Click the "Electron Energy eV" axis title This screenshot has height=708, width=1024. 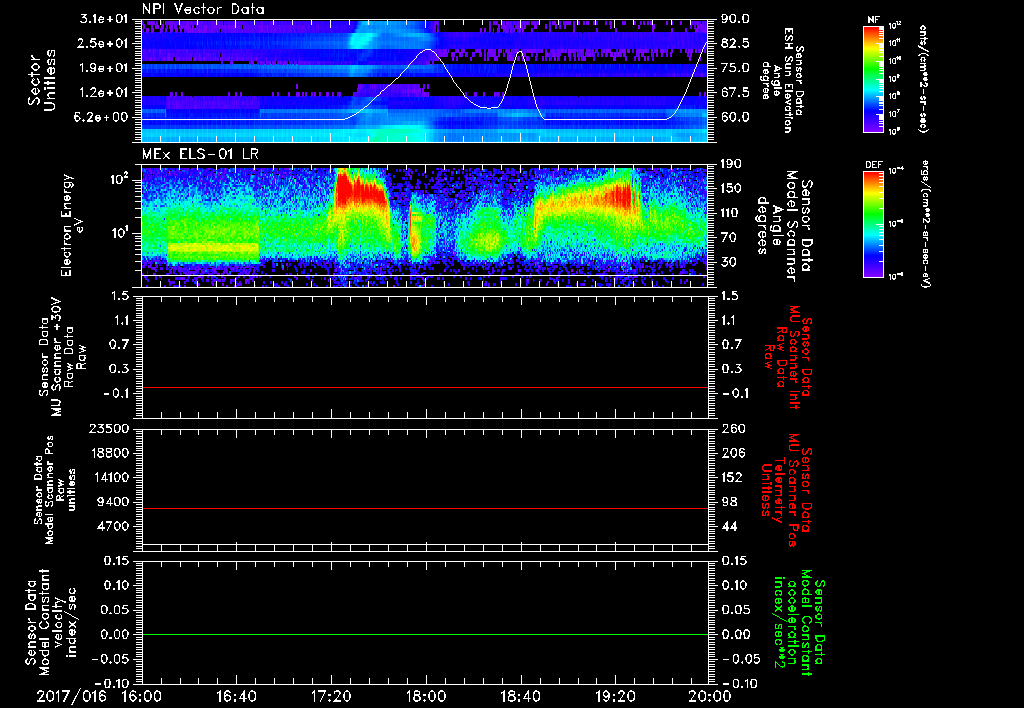(x=73, y=225)
